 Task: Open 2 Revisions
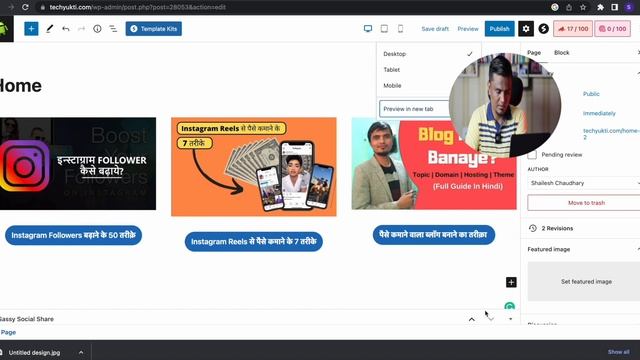click(557, 228)
